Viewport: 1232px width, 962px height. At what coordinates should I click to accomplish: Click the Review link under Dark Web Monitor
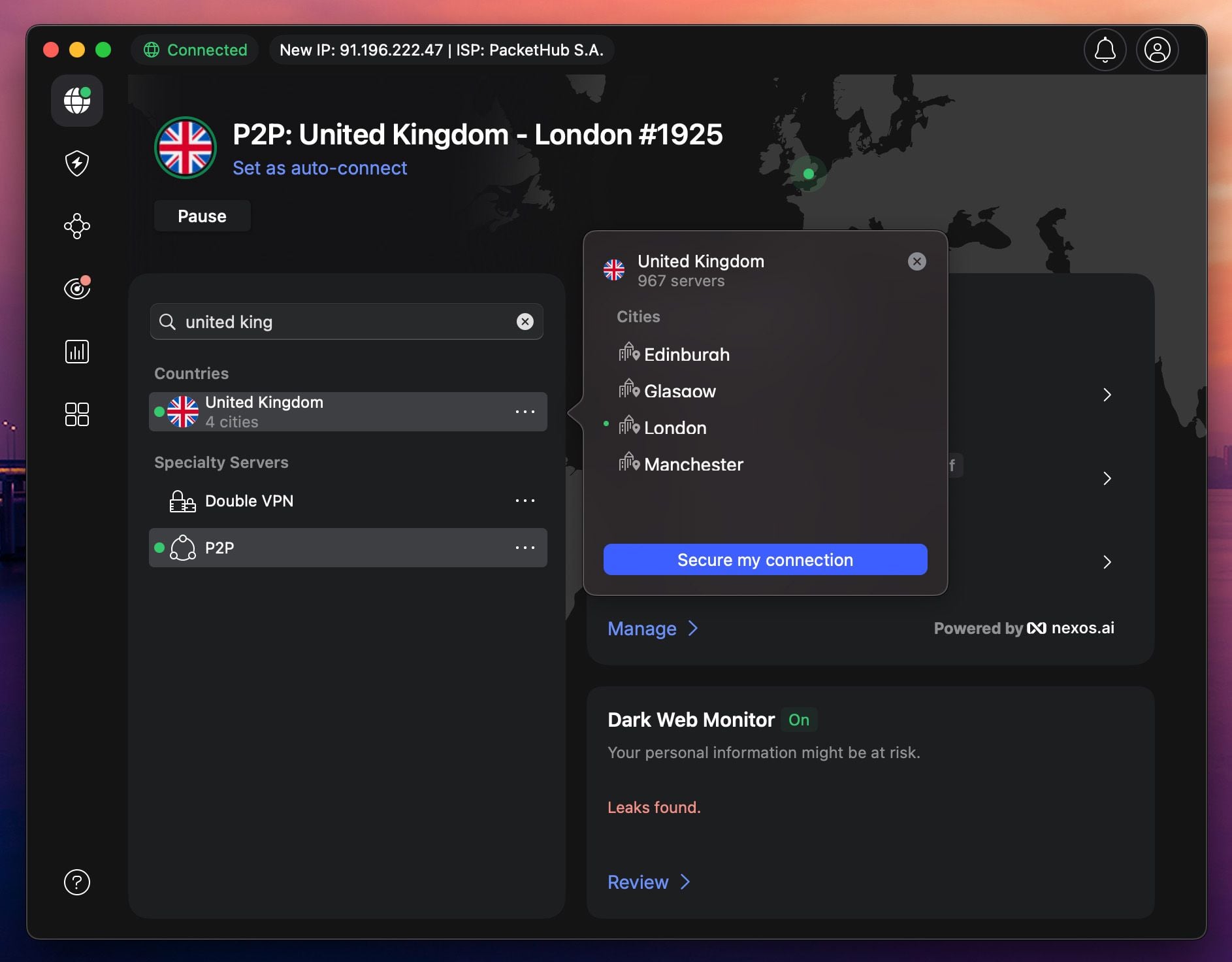coord(638,882)
